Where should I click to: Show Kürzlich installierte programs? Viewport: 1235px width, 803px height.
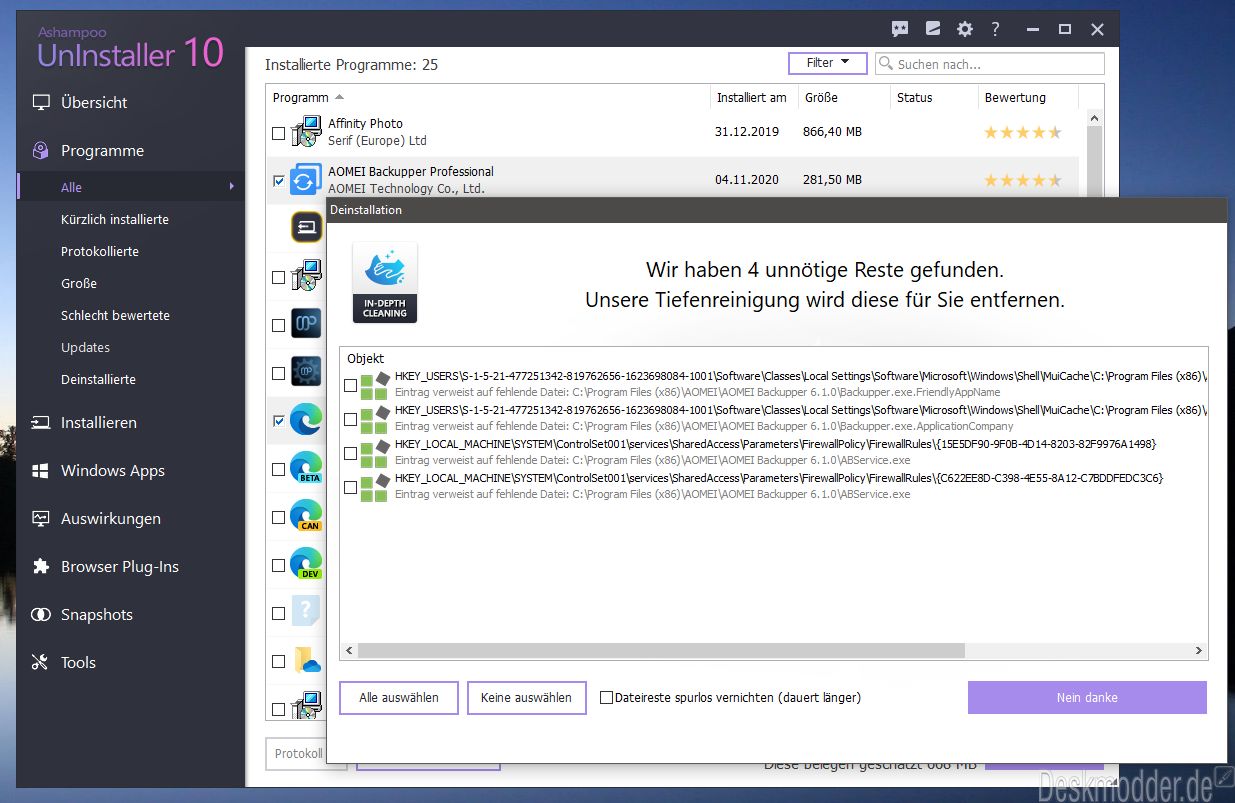point(115,219)
